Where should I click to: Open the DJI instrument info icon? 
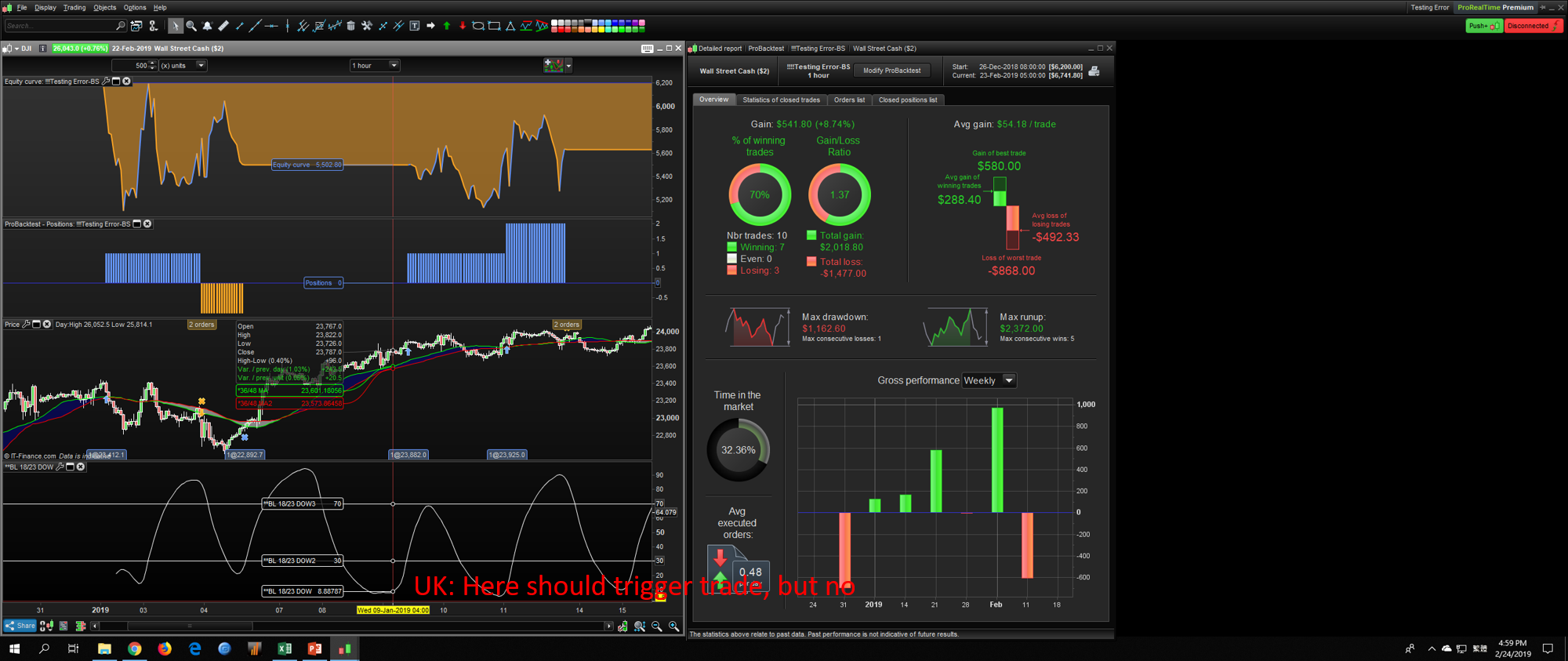42,49
